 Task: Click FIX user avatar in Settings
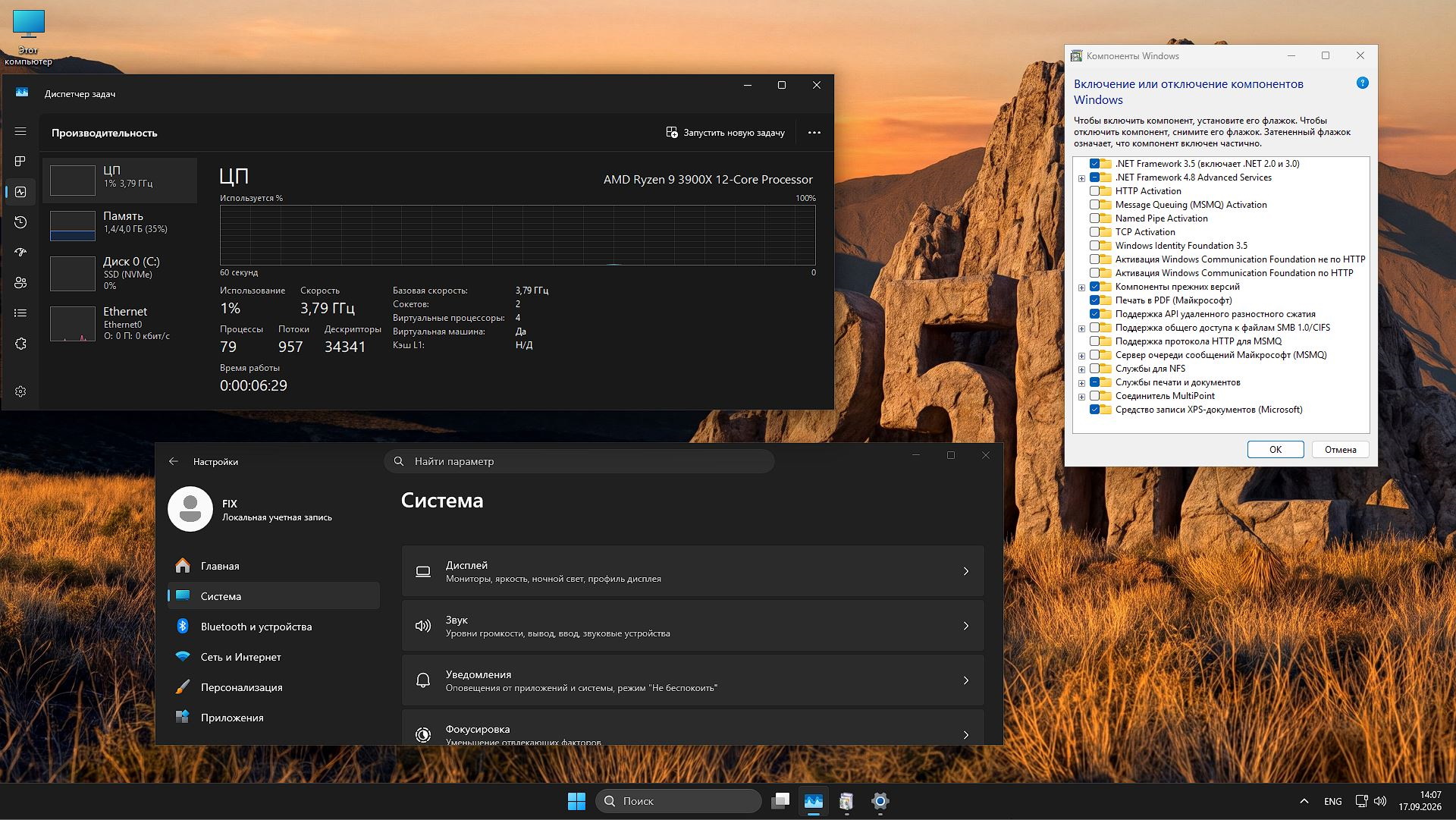pyautogui.click(x=190, y=509)
